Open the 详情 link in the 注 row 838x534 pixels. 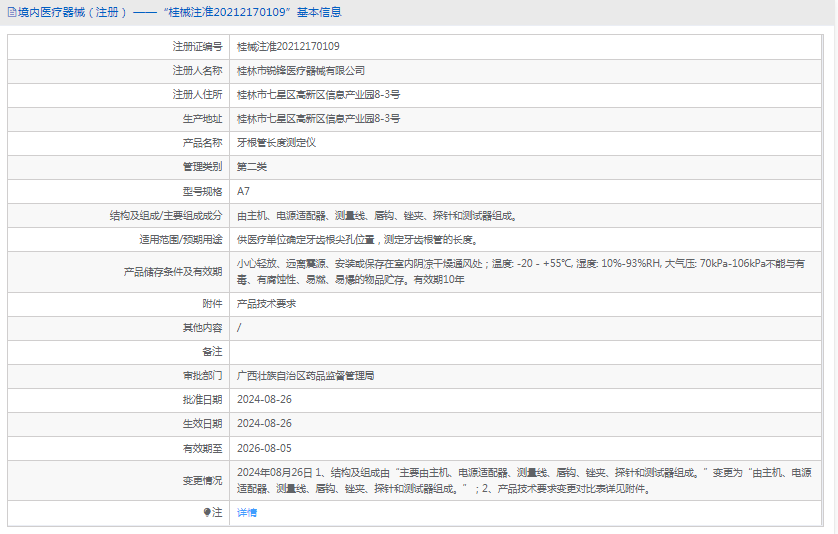[246, 513]
